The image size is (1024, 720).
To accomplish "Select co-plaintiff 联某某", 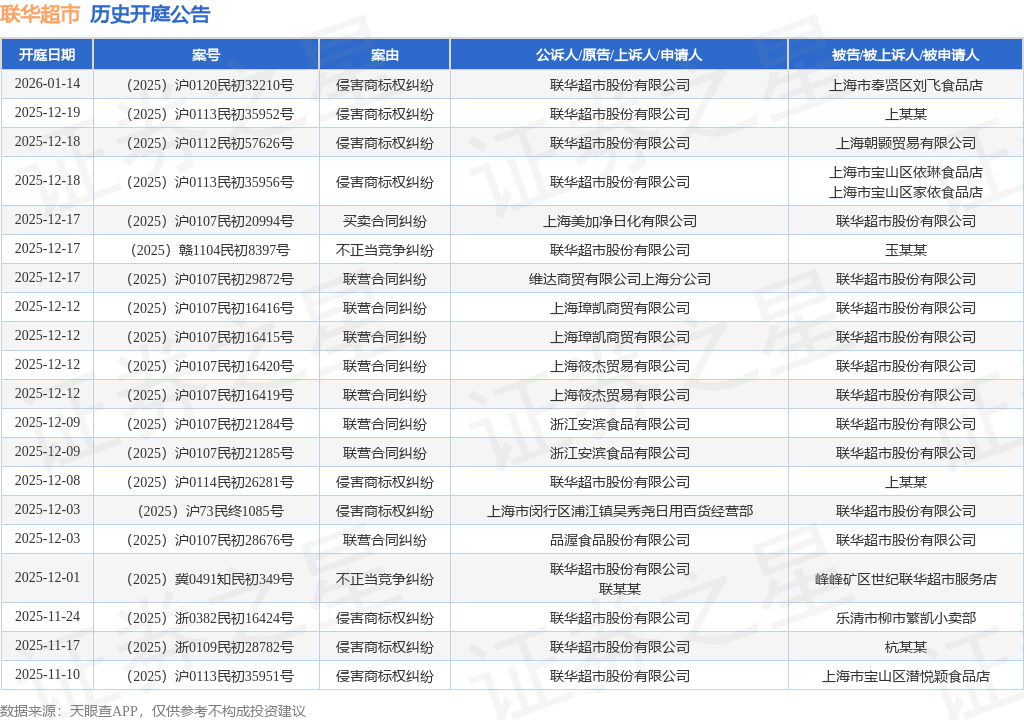I will coord(620,589).
